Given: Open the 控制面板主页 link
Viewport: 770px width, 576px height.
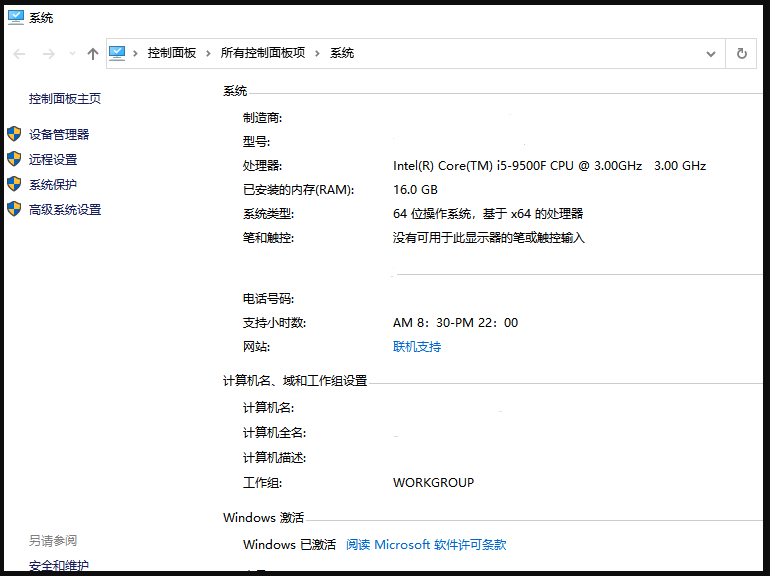Looking at the screenshot, I should tap(65, 99).
